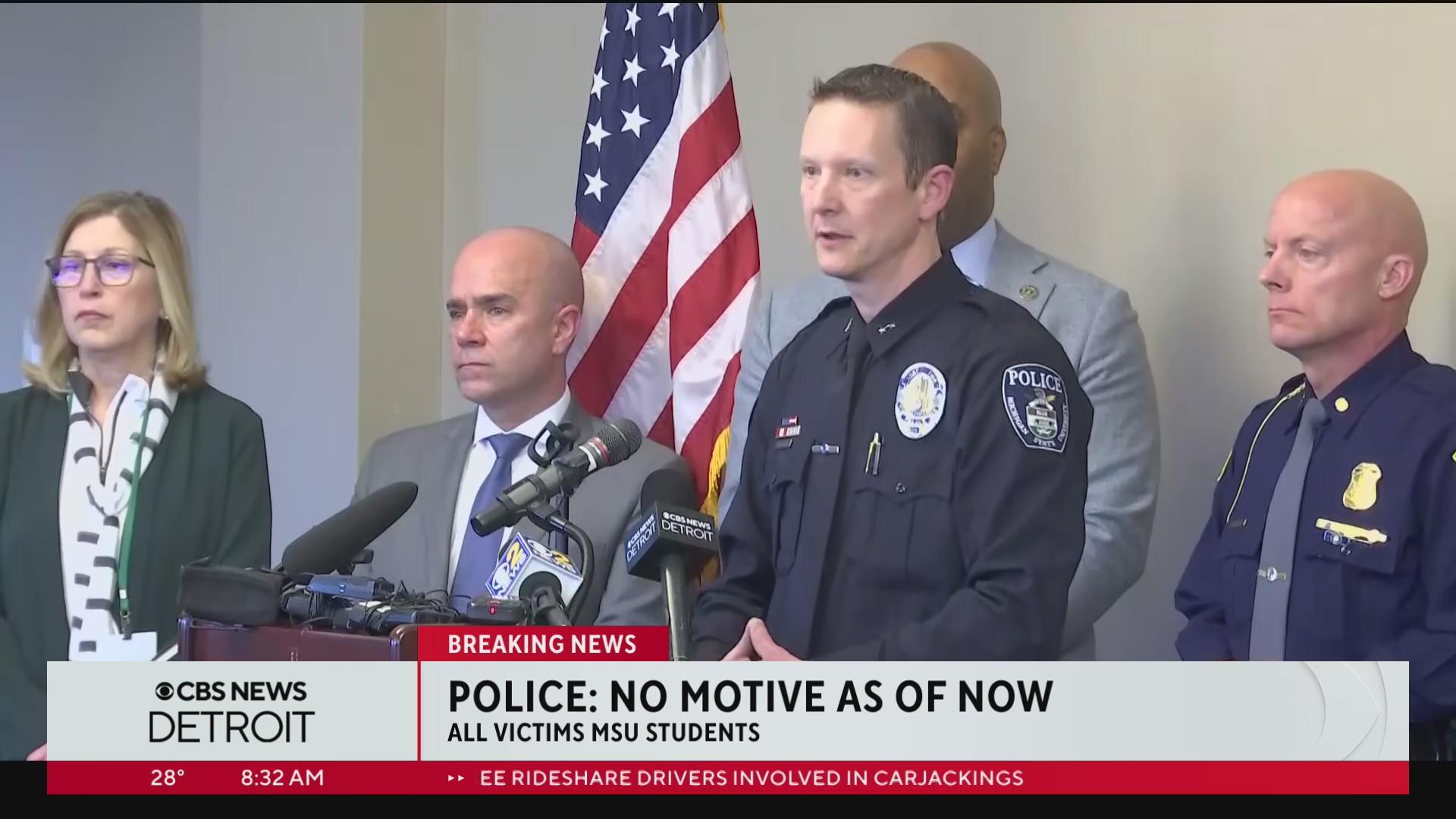Click the rideshare carjackings ticker text
The height and width of the screenshot is (819, 1456).
pyautogui.click(x=752, y=777)
